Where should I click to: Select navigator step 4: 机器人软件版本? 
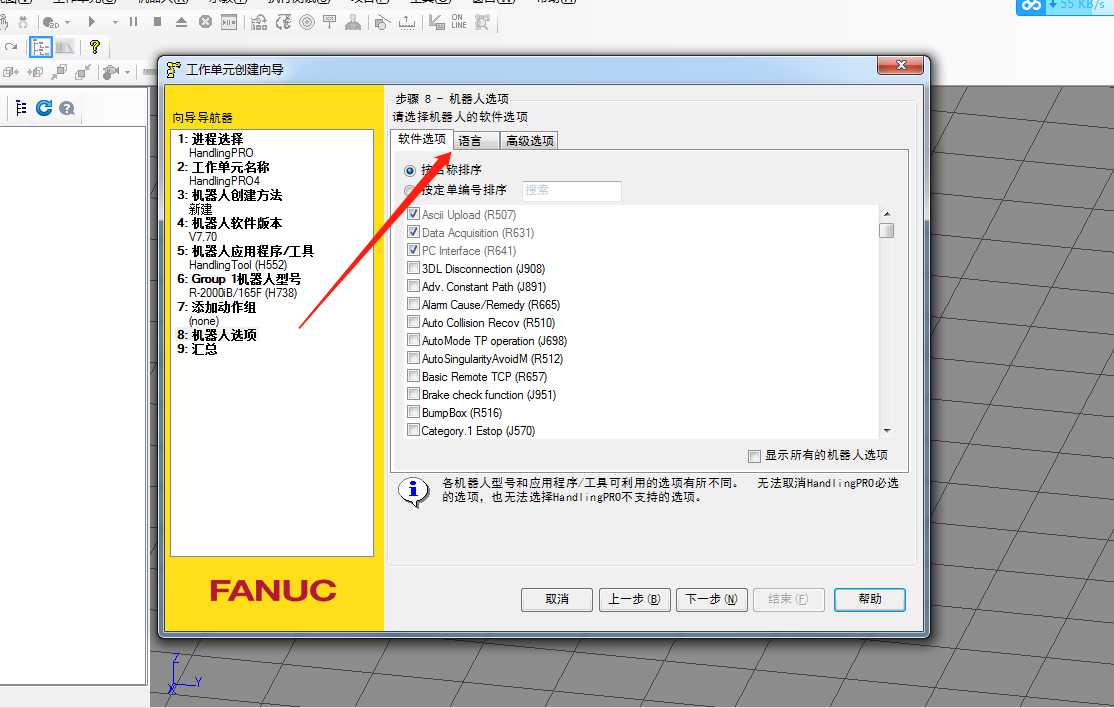click(x=229, y=223)
